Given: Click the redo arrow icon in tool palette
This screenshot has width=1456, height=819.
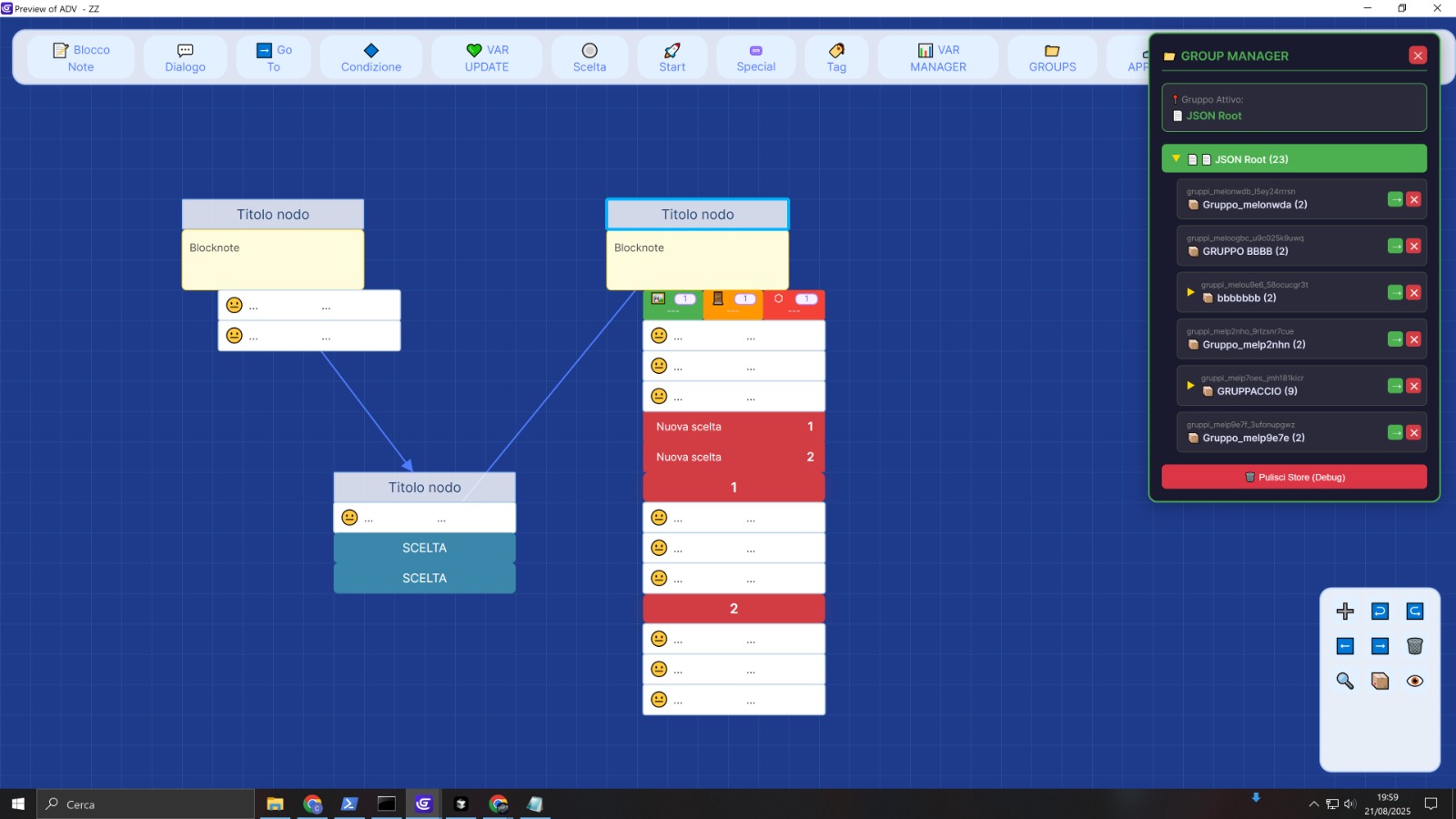Looking at the screenshot, I should tap(1414, 612).
